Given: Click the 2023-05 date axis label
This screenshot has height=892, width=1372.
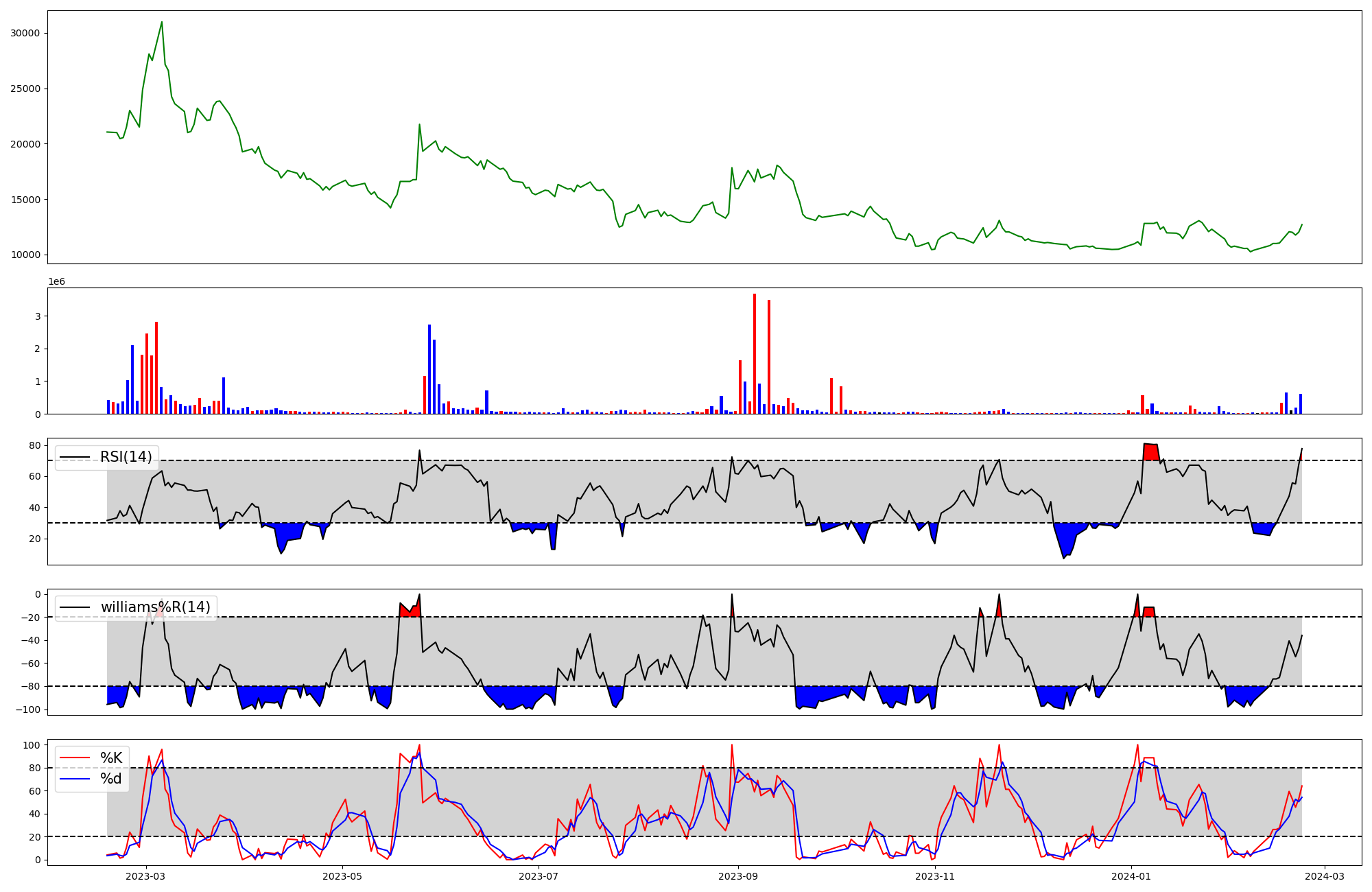Looking at the screenshot, I should click(342, 876).
